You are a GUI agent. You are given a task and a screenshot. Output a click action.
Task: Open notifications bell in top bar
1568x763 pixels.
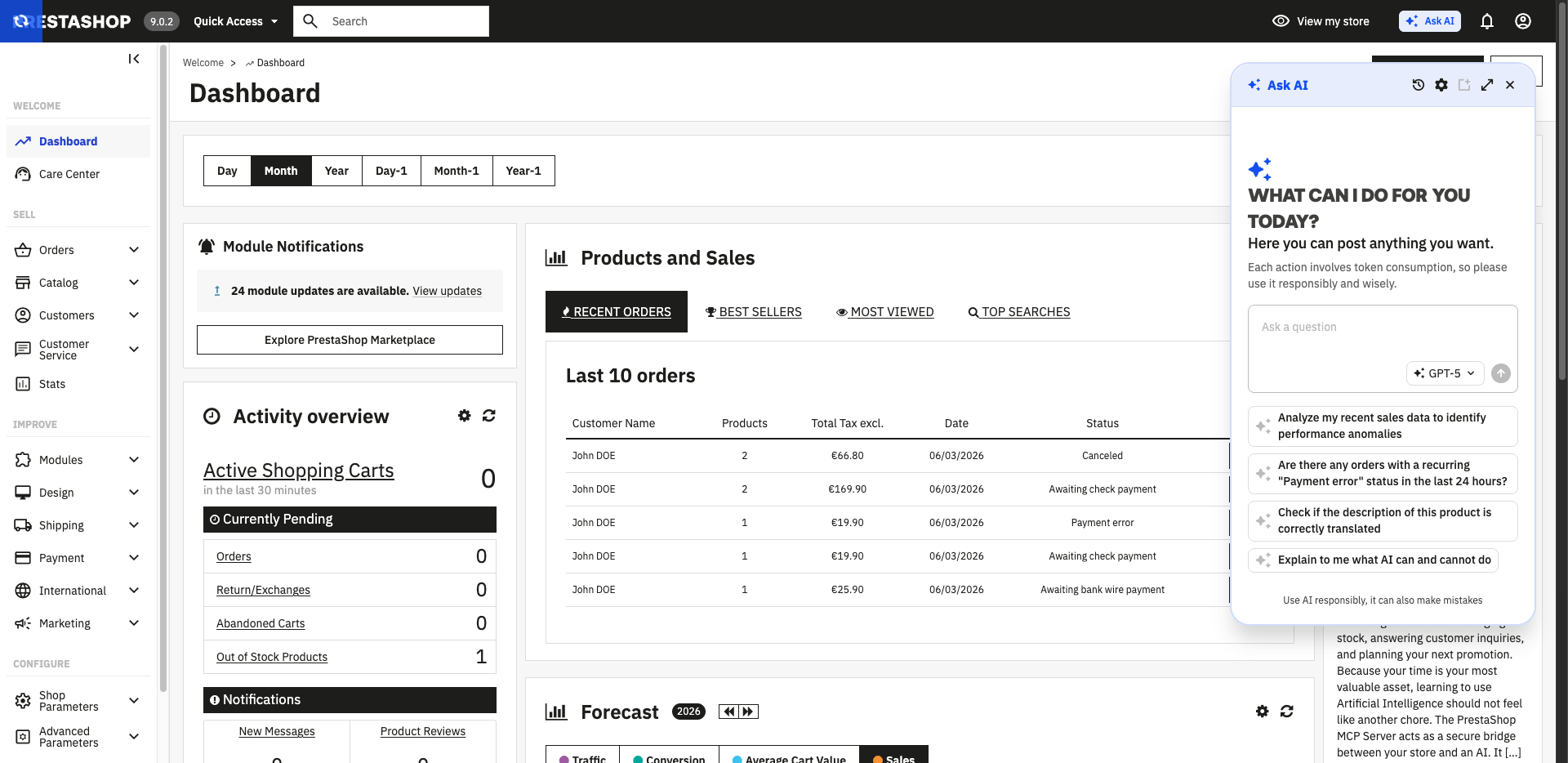point(1487,21)
